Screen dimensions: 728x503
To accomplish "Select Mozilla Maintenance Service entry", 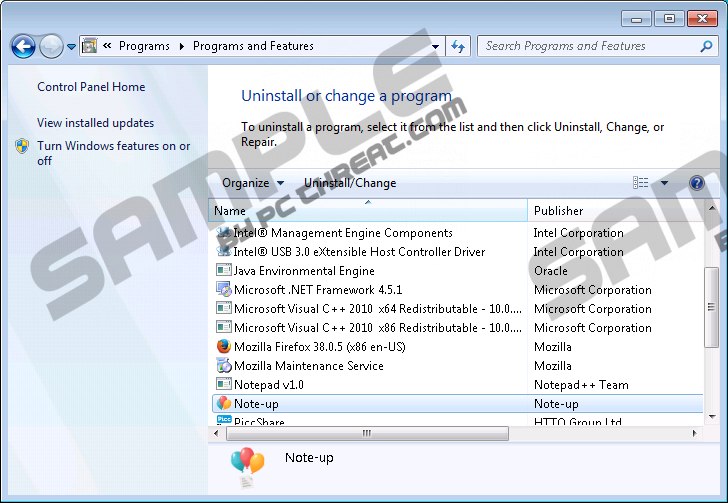I will click(457, 366).
